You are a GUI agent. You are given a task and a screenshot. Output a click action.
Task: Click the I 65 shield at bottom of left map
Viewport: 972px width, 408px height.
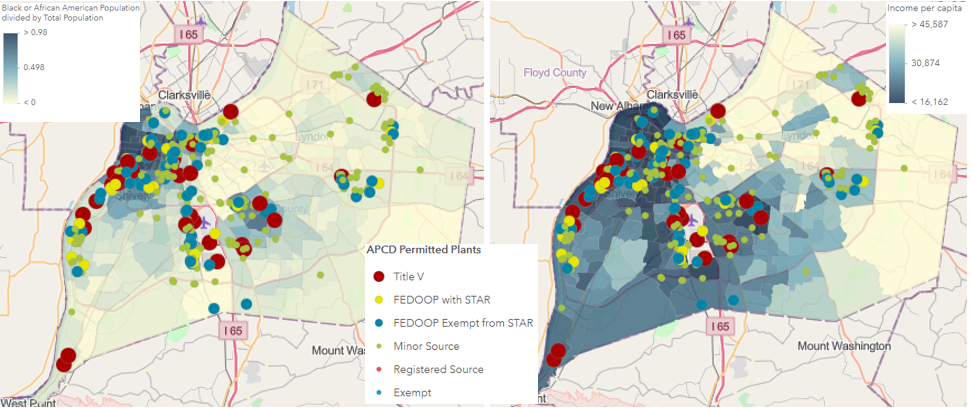[230, 326]
